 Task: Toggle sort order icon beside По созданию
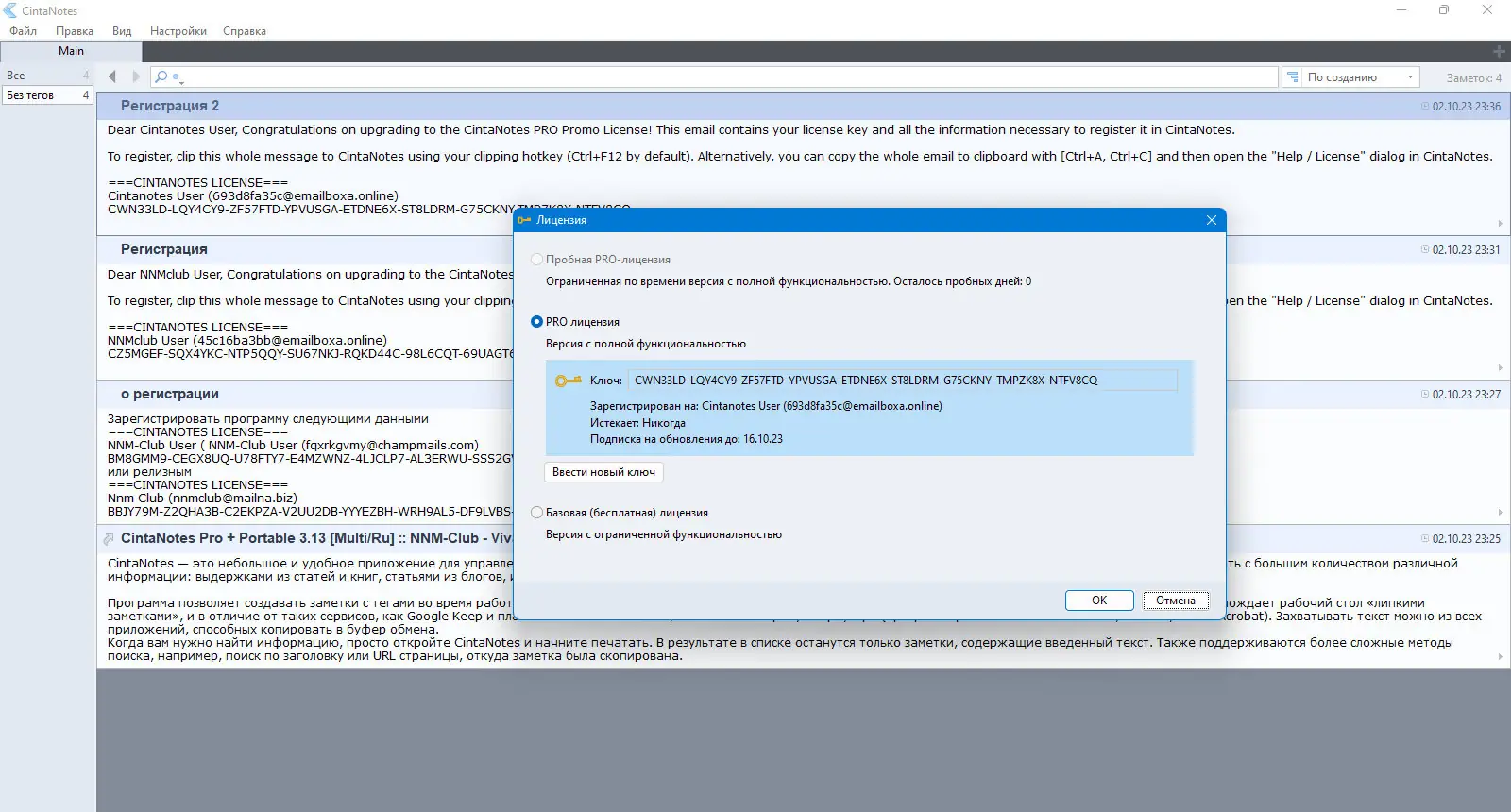click(1292, 77)
